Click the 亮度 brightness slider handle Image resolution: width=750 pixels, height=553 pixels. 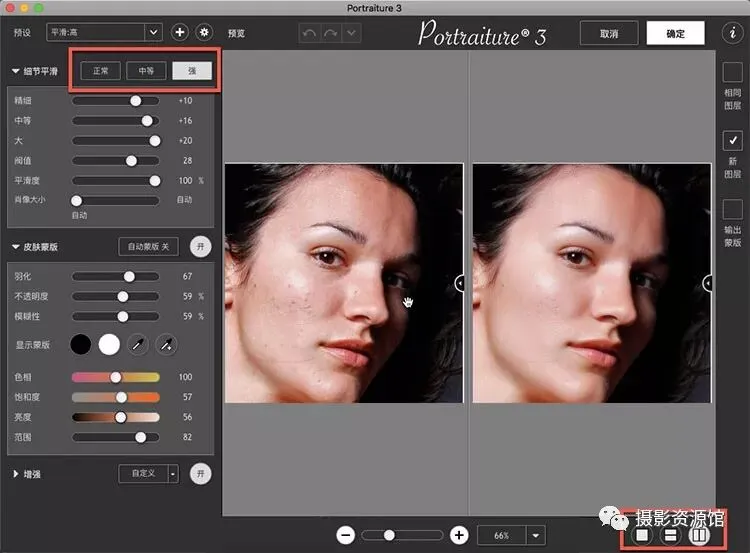121,417
